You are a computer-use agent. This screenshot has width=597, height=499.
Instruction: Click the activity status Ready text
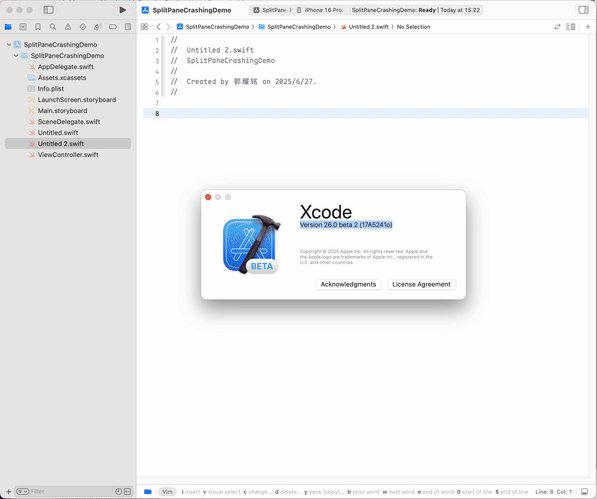(x=427, y=10)
